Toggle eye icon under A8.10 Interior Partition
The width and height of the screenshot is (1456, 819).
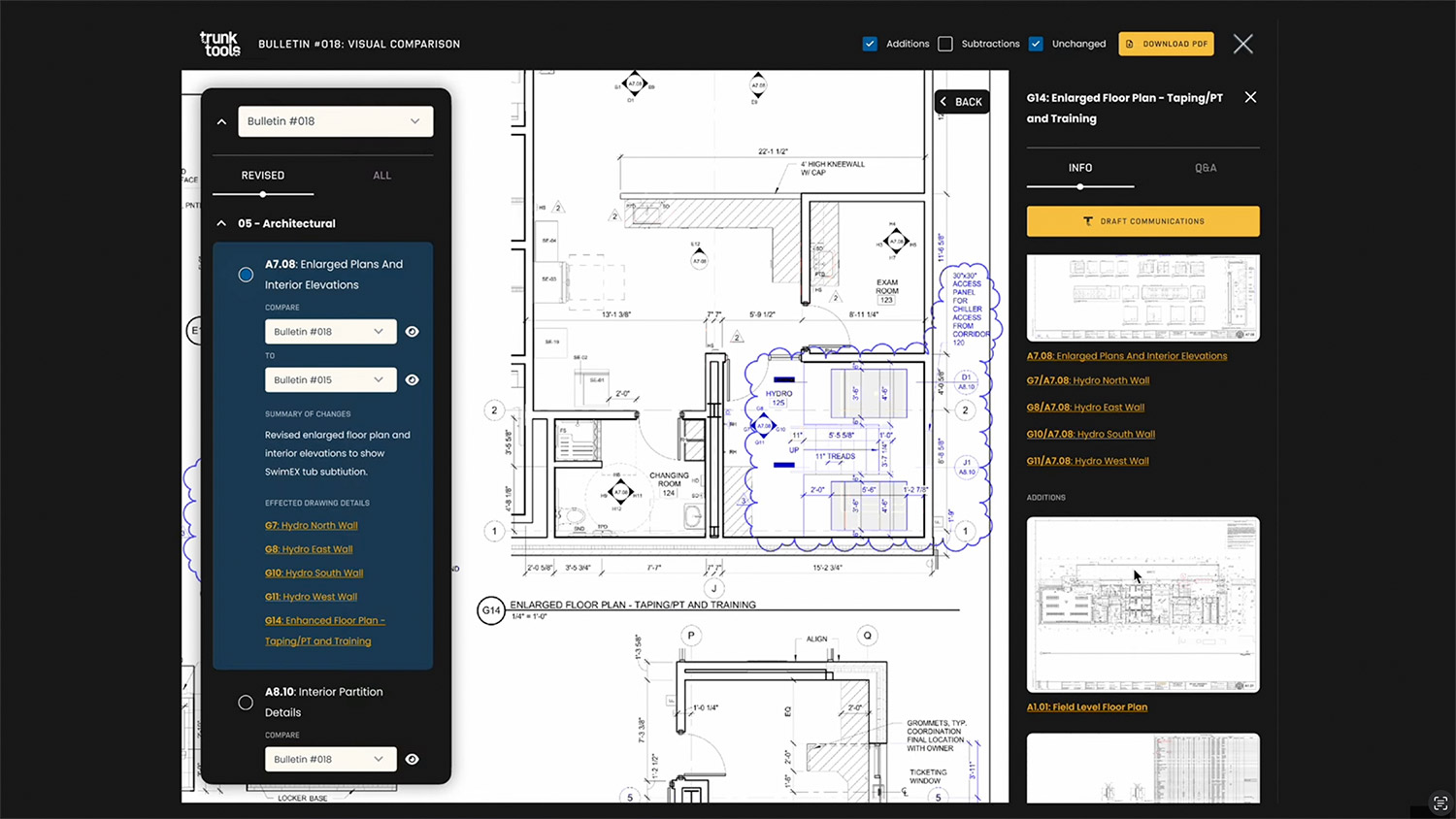(x=412, y=760)
